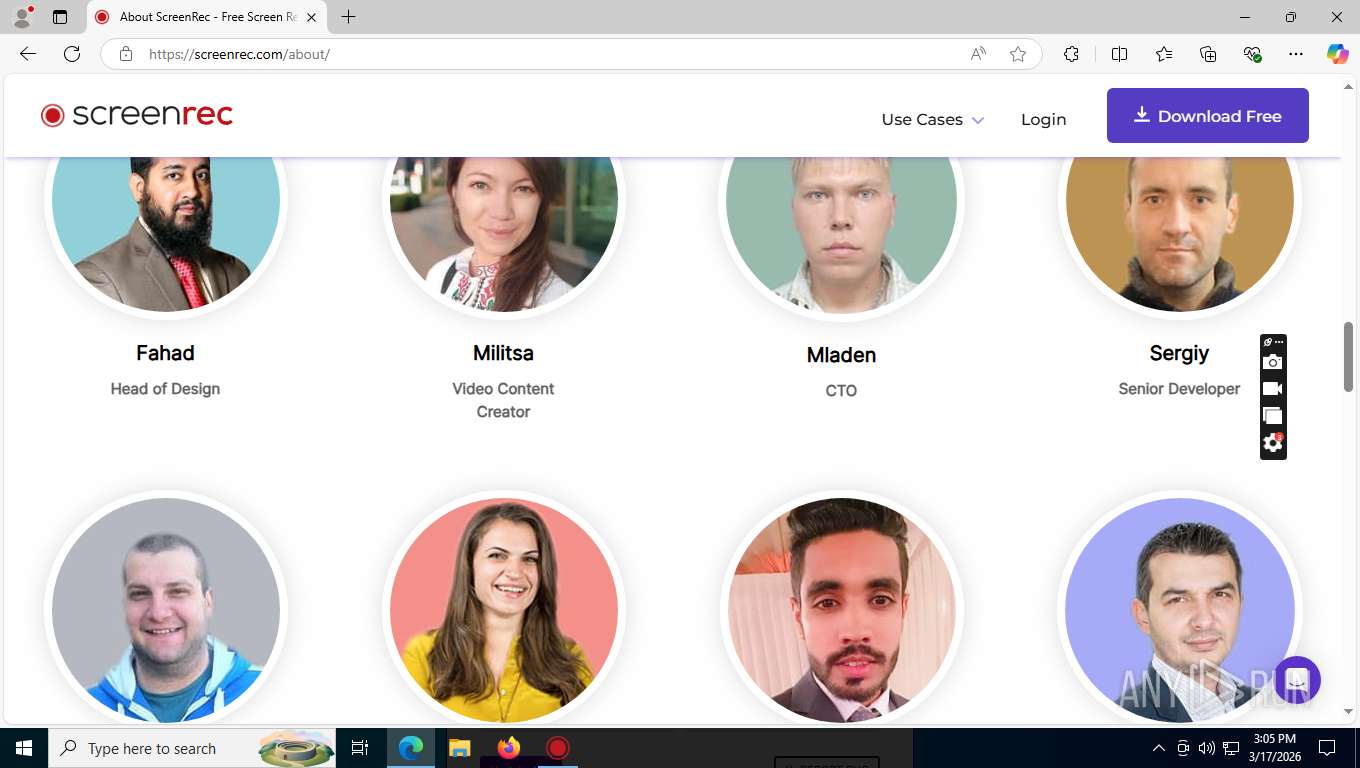Select the name Militsa
The height and width of the screenshot is (768, 1360).
(x=503, y=353)
